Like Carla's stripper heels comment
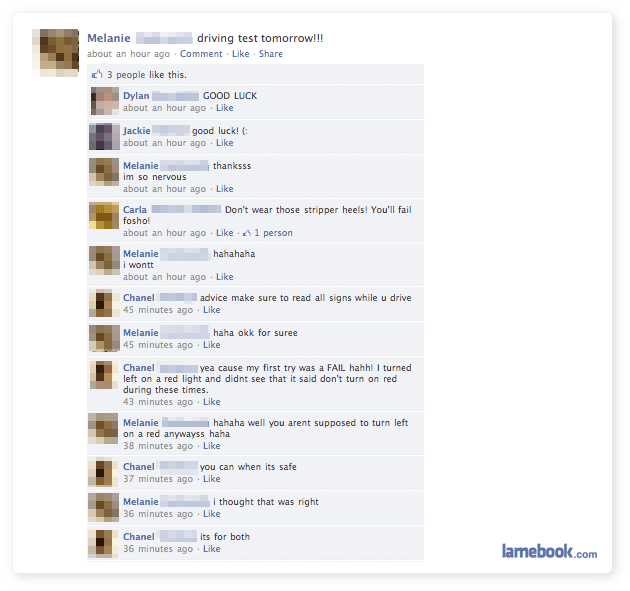Image resolution: width=630 pixels, height=591 pixels. pos(225,233)
